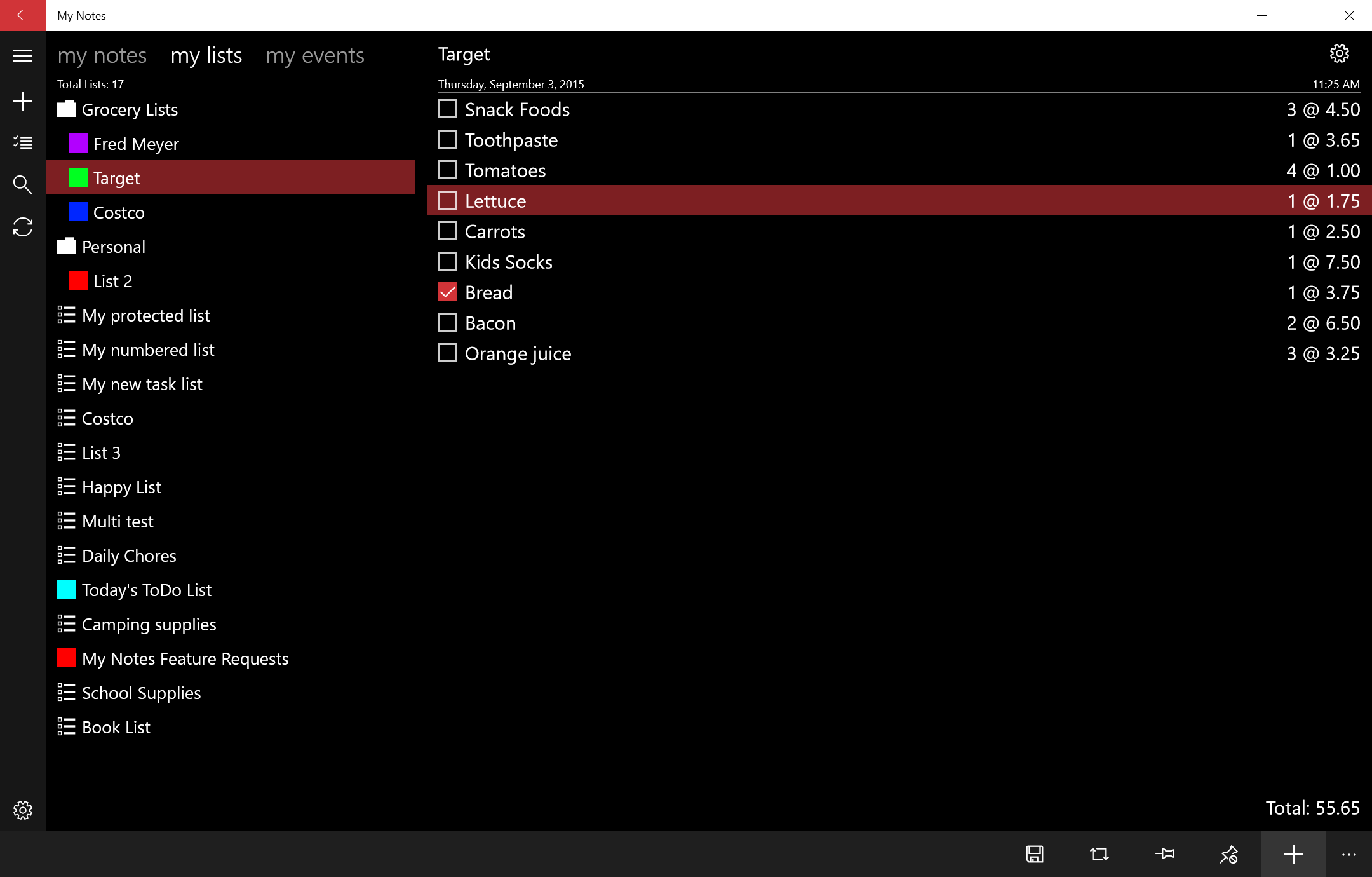Select the Camping supplies list
The image size is (1372, 877).
pyautogui.click(x=149, y=624)
